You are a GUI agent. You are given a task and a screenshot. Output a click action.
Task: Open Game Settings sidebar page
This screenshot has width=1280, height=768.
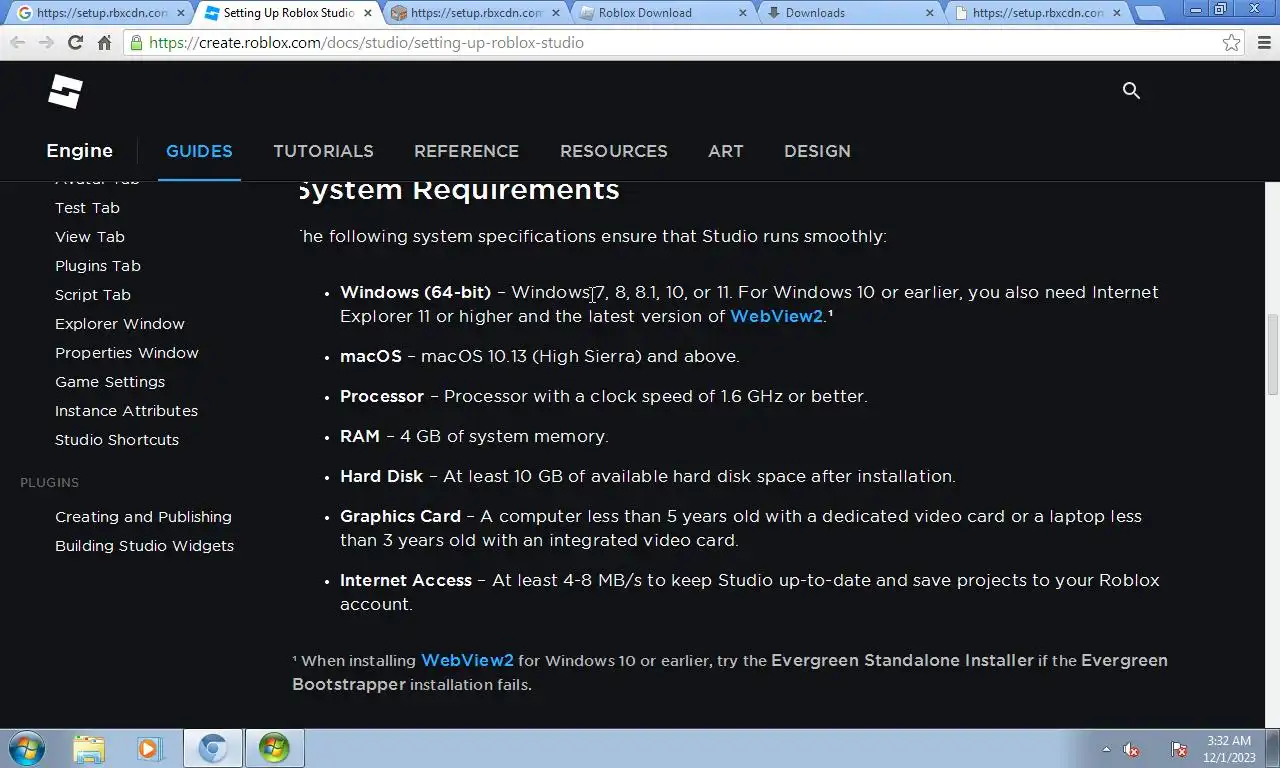pyautogui.click(x=110, y=382)
